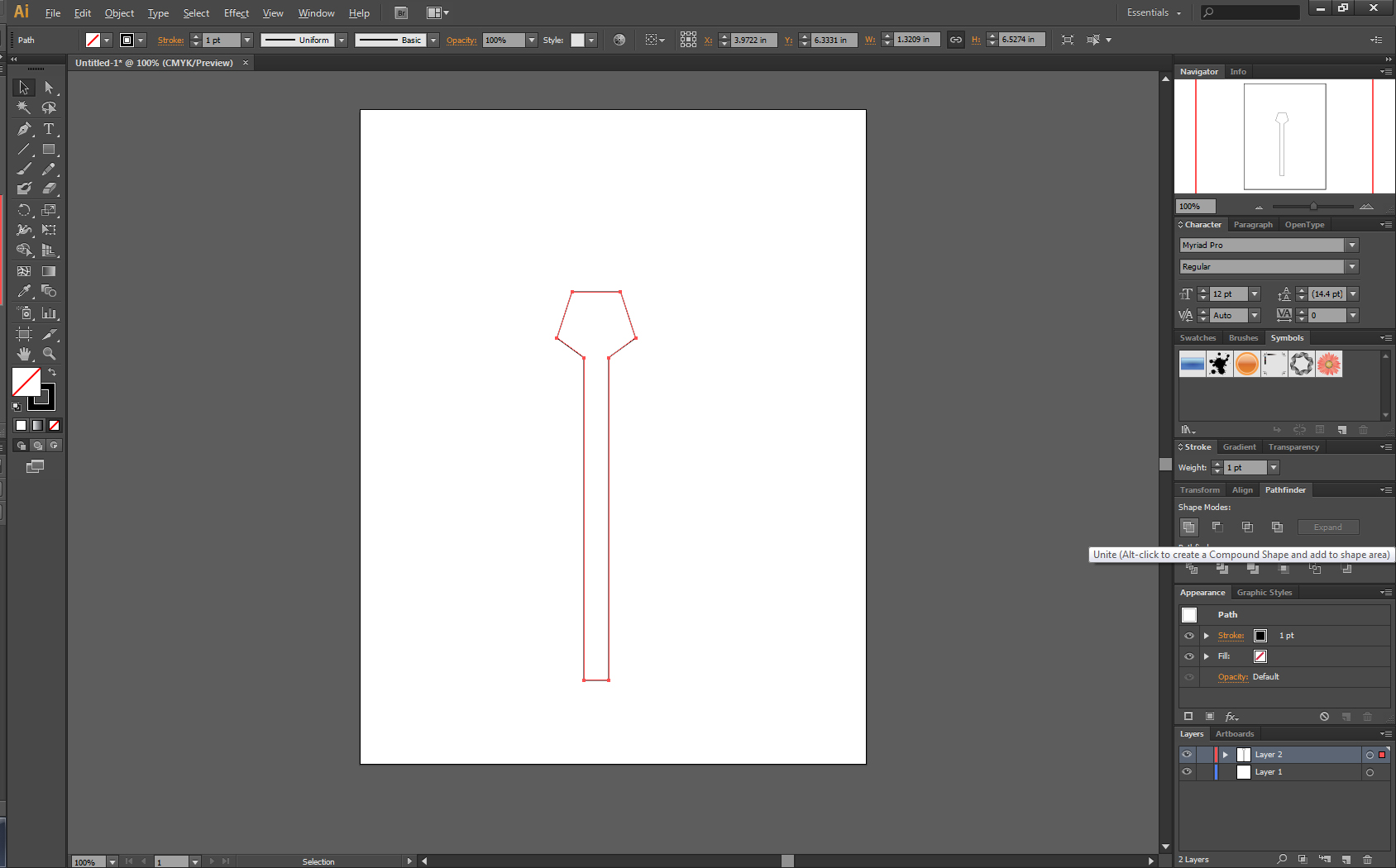The width and height of the screenshot is (1396, 868).
Task: Click the X position input field
Action: (753, 39)
